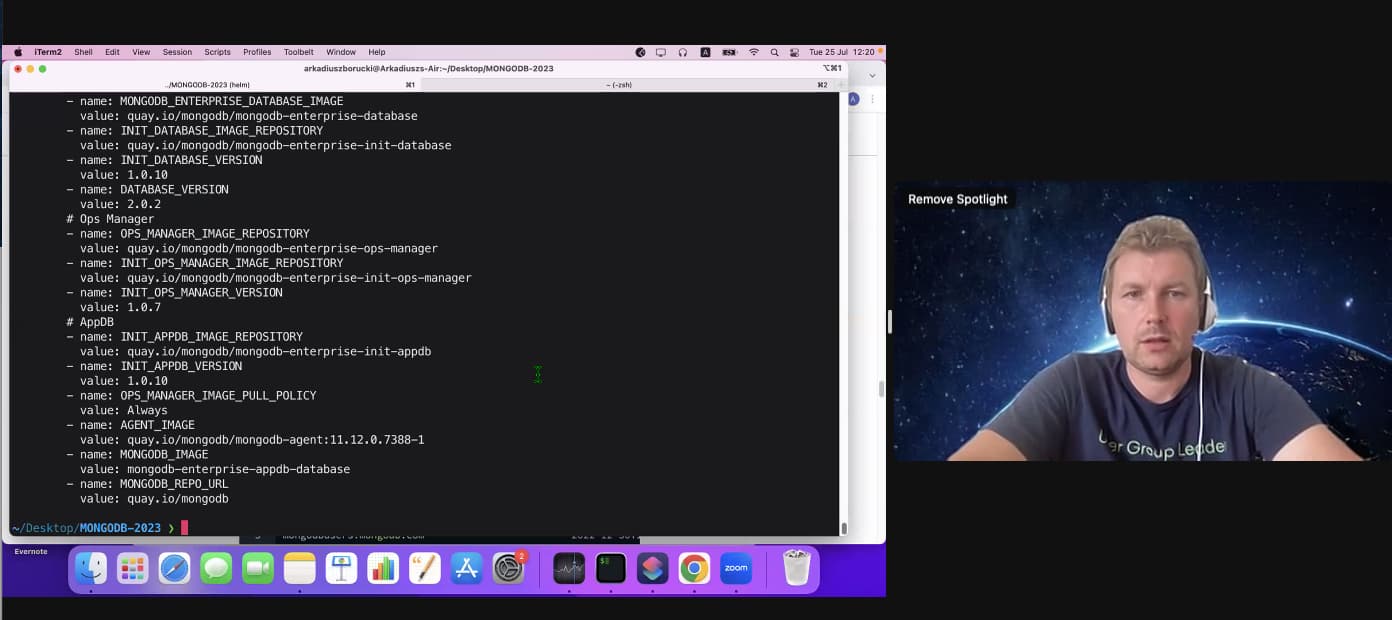Open Pages app in dock

[x=425, y=568]
